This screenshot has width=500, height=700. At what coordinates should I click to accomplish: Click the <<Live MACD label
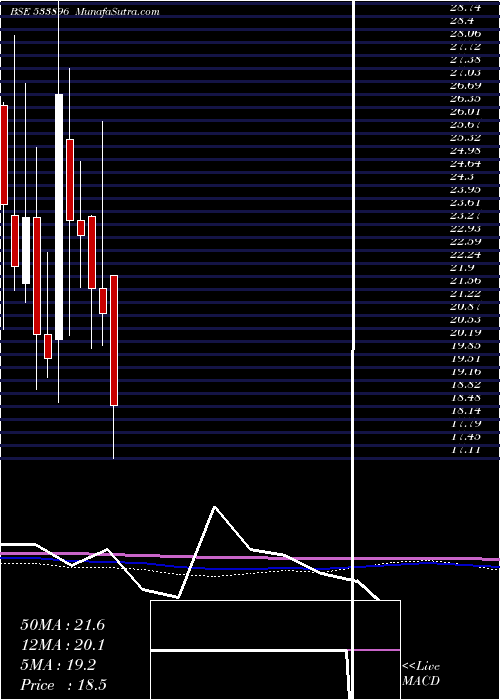click(x=421, y=673)
